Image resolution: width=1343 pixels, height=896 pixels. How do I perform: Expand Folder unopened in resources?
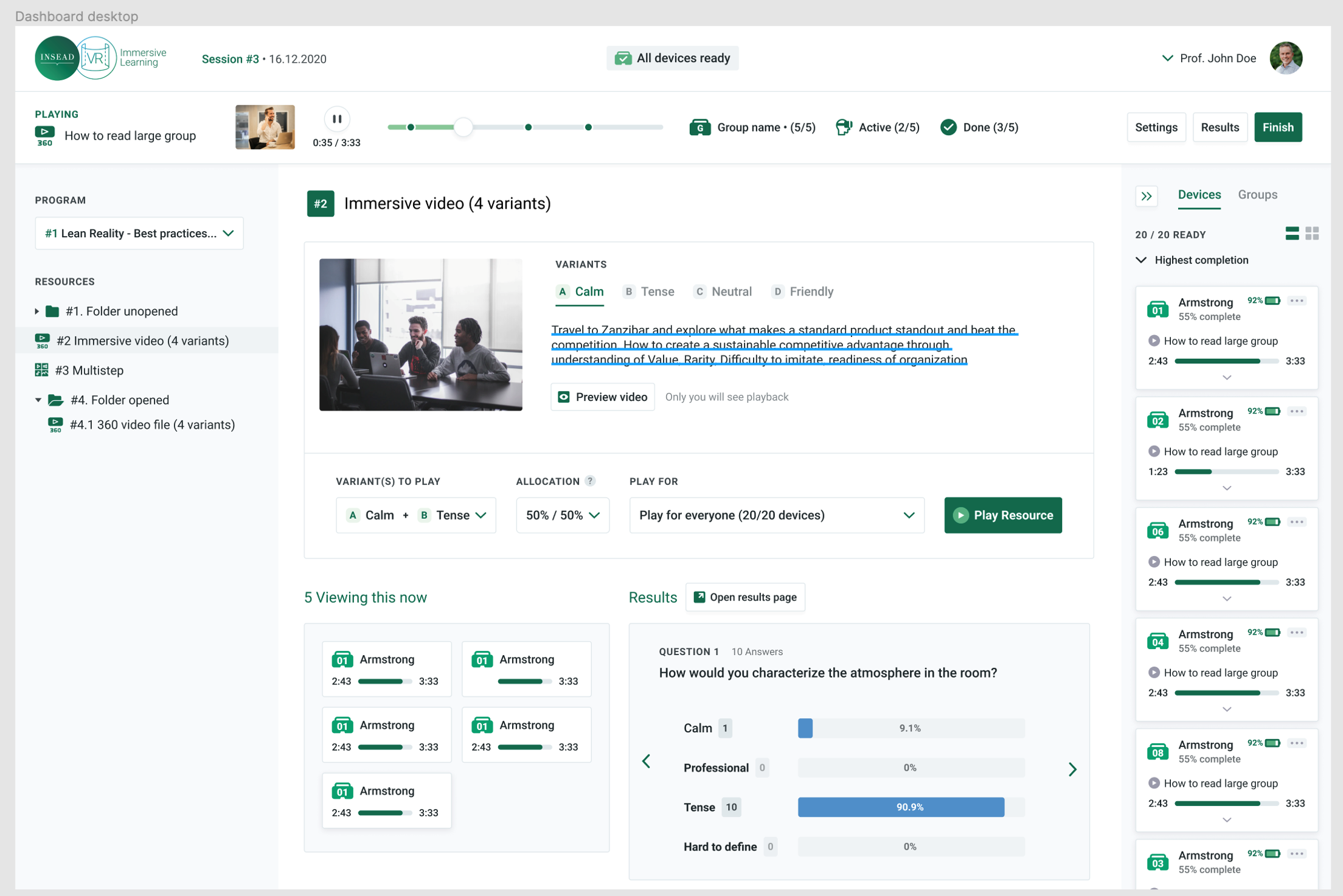point(37,311)
